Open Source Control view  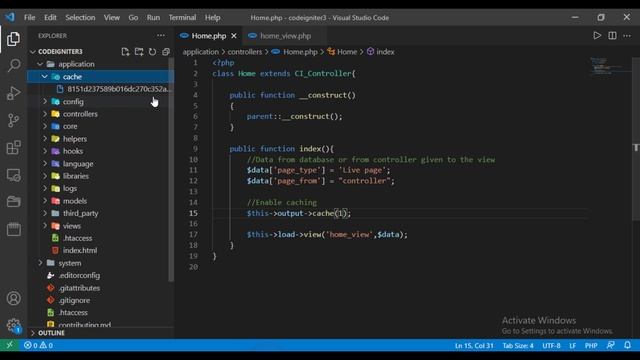click(13, 120)
